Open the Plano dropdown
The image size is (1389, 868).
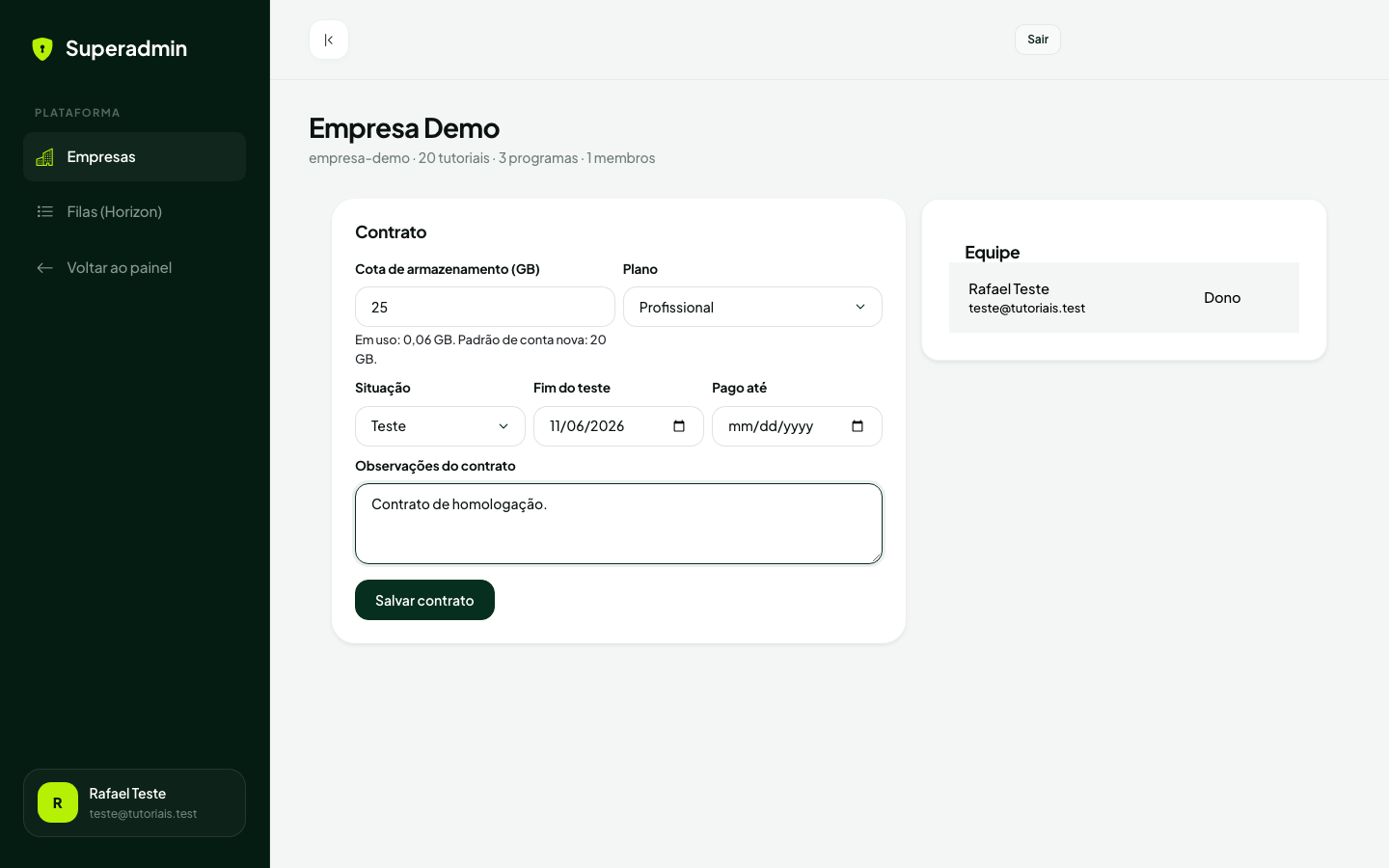pyautogui.click(x=752, y=307)
